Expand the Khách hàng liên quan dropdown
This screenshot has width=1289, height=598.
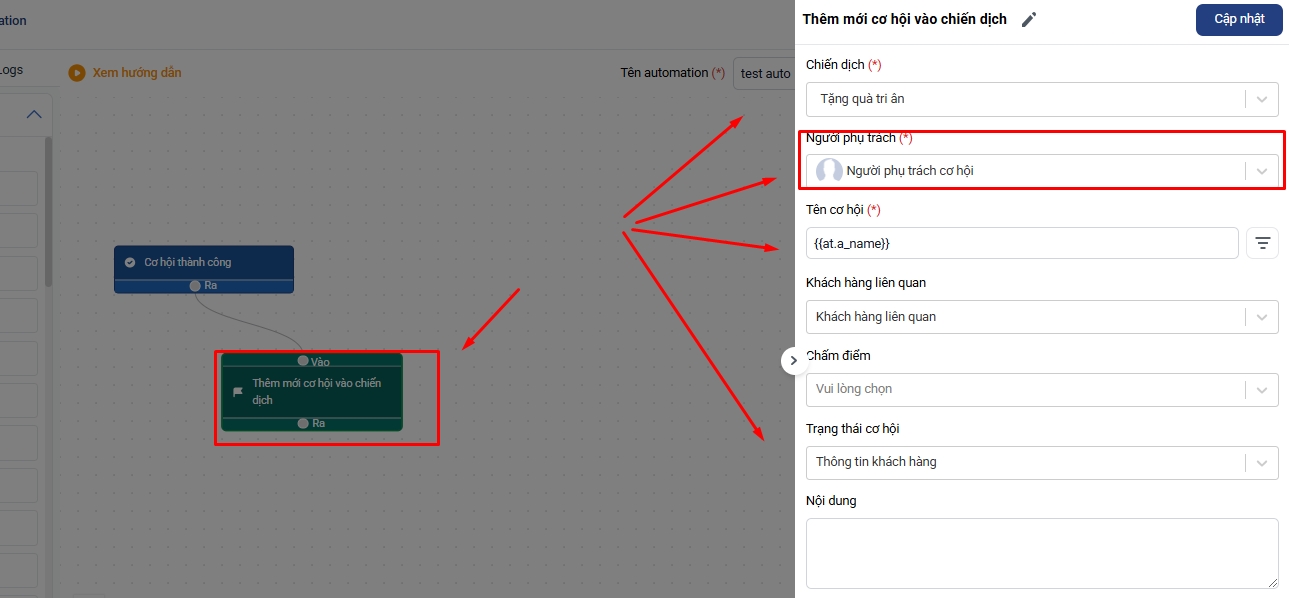coord(1261,317)
